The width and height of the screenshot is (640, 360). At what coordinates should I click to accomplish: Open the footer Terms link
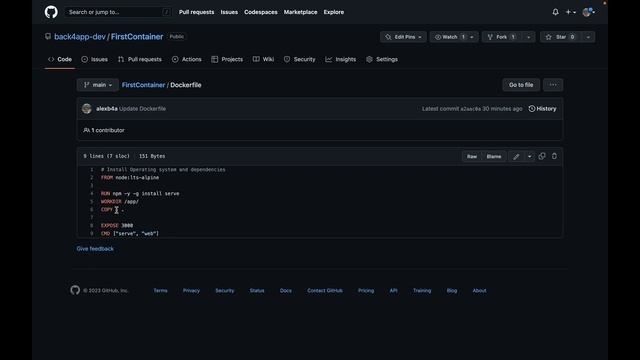160,291
